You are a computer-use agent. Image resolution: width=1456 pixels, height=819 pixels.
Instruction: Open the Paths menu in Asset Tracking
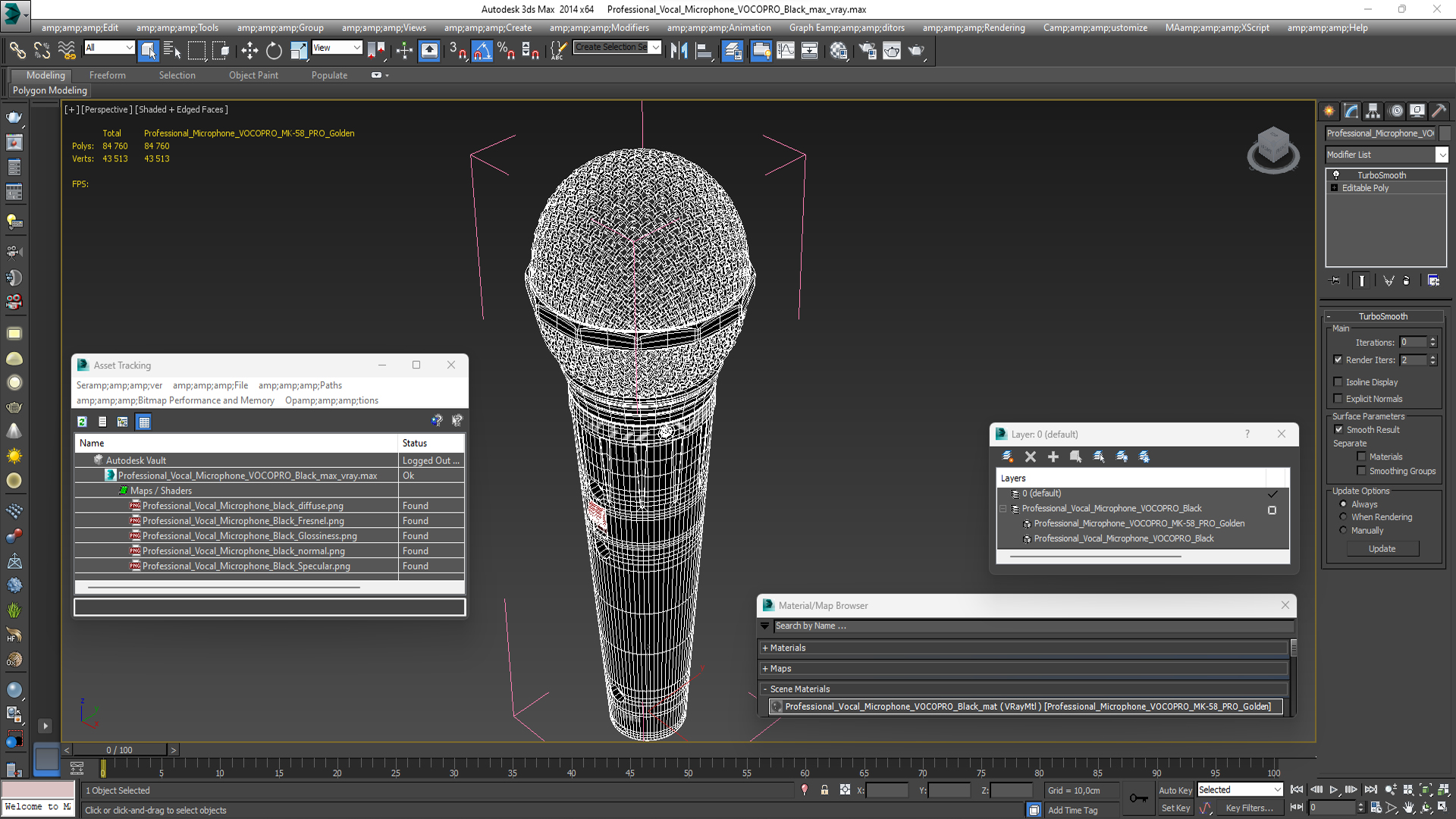[x=300, y=385]
